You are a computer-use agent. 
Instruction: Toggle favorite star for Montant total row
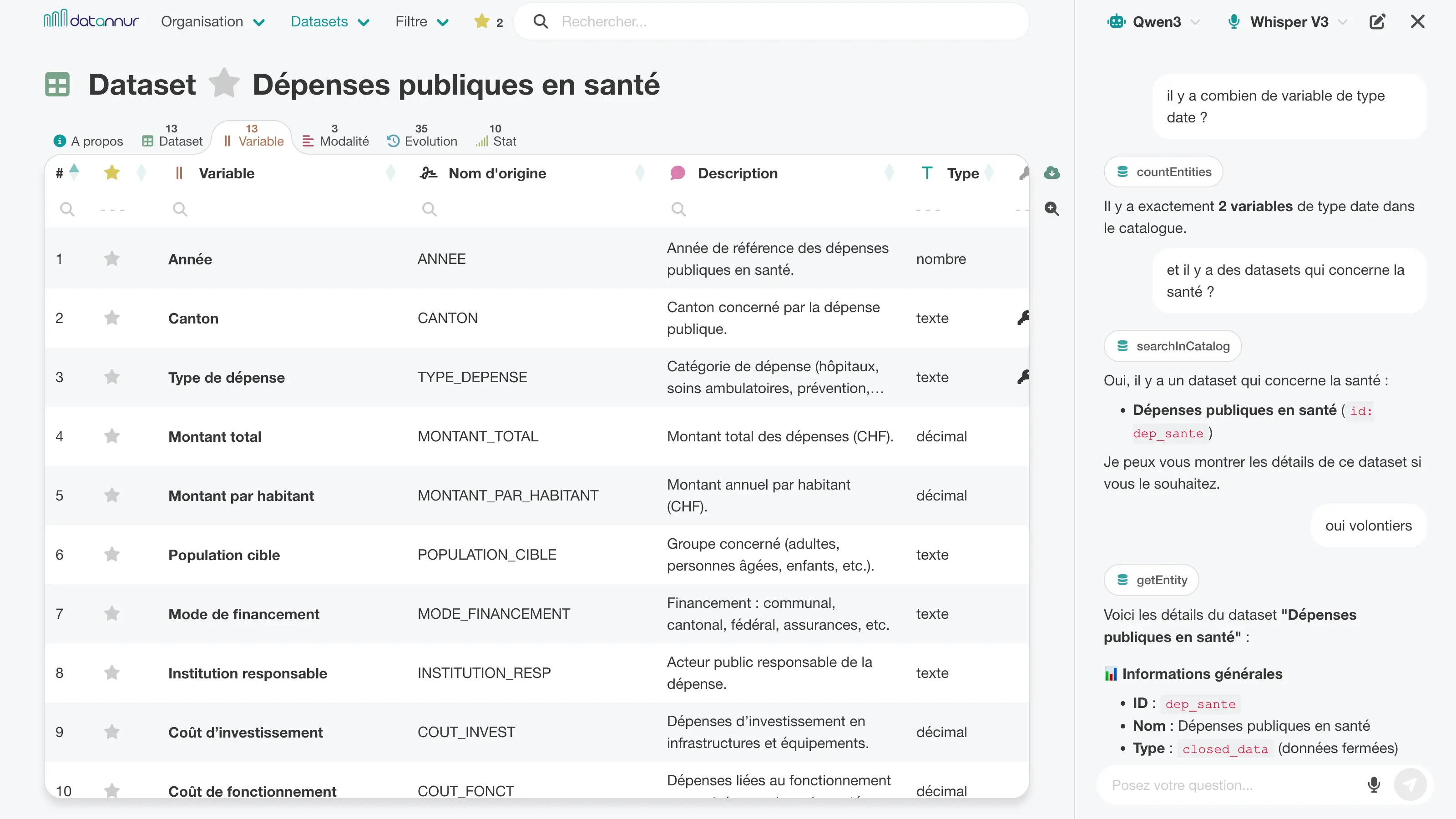(112, 436)
